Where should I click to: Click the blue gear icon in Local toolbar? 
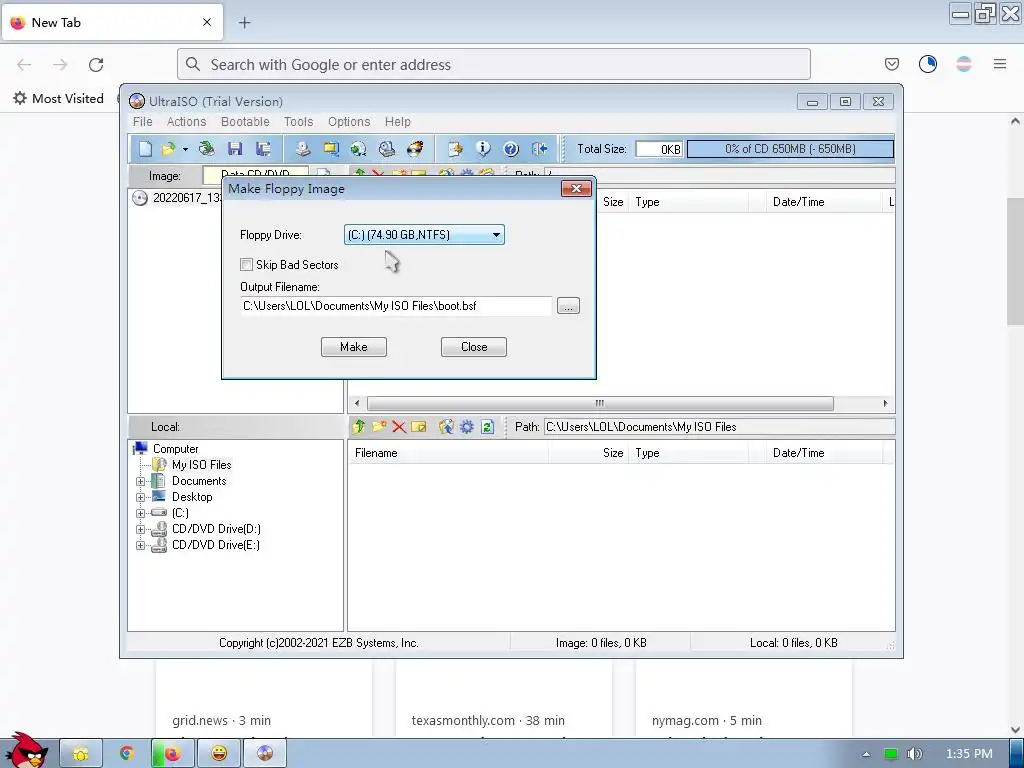coord(466,427)
